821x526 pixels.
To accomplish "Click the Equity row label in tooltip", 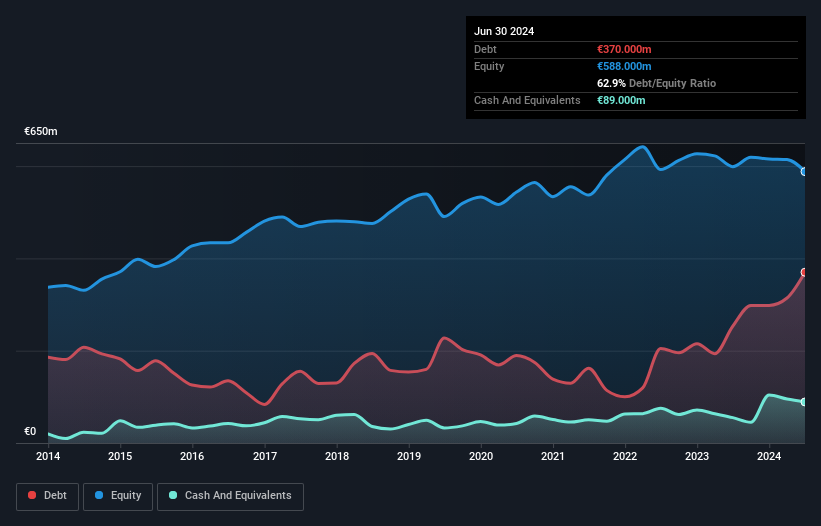I will (x=489, y=66).
